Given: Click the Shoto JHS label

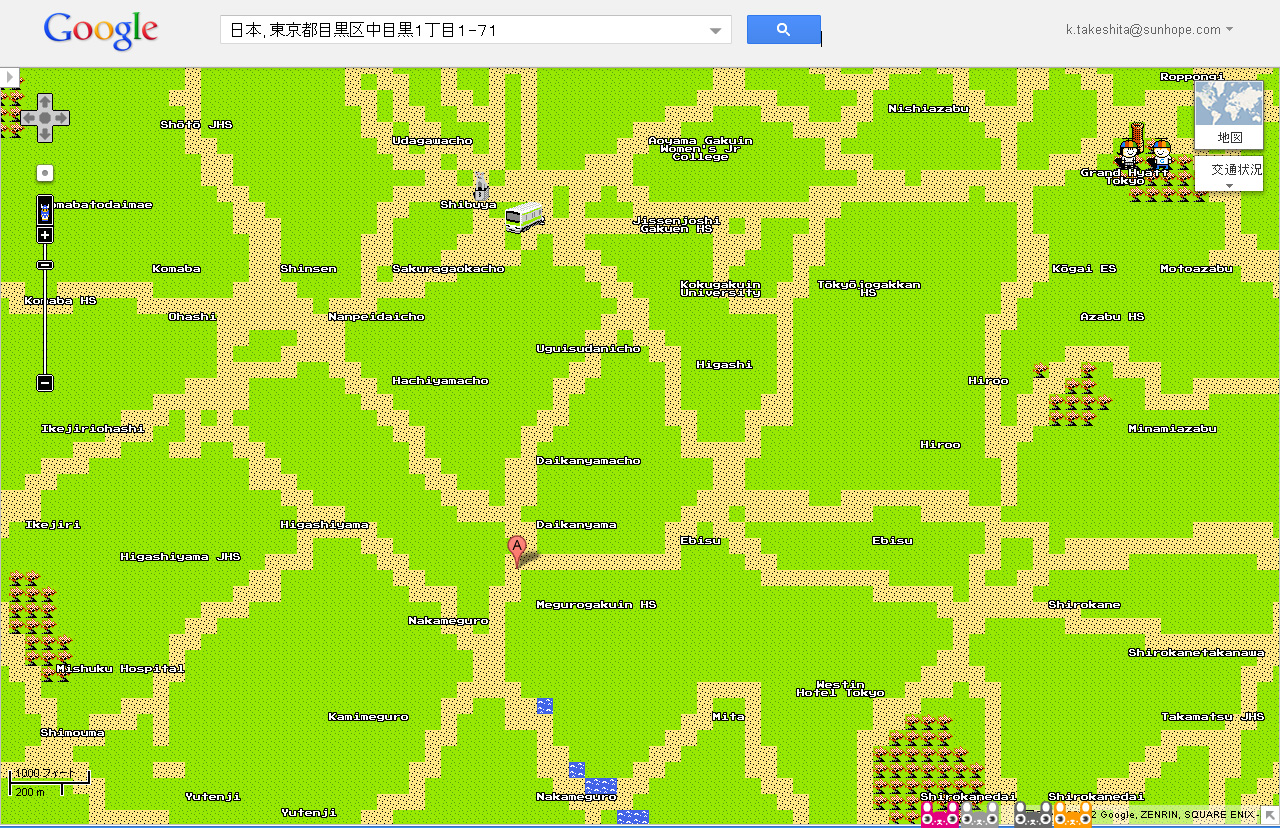Looking at the screenshot, I should click(196, 125).
